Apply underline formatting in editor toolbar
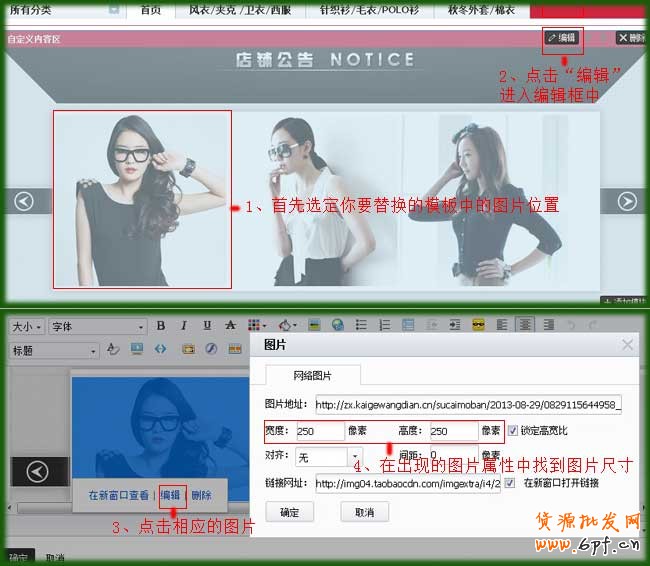 click(x=207, y=326)
